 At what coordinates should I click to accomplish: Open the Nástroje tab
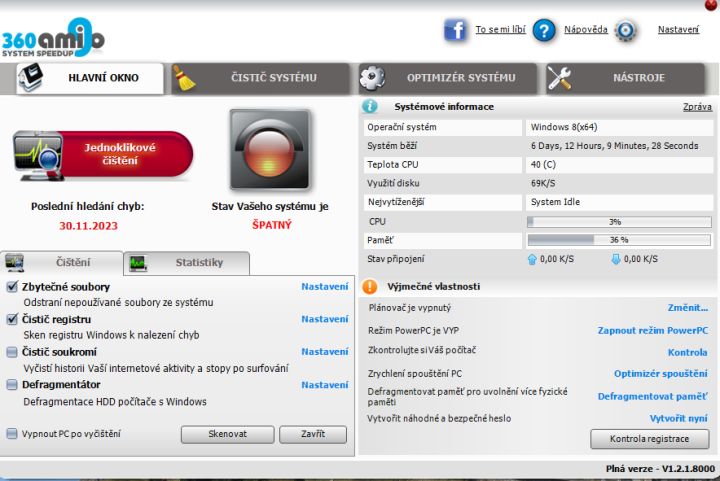point(625,78)
